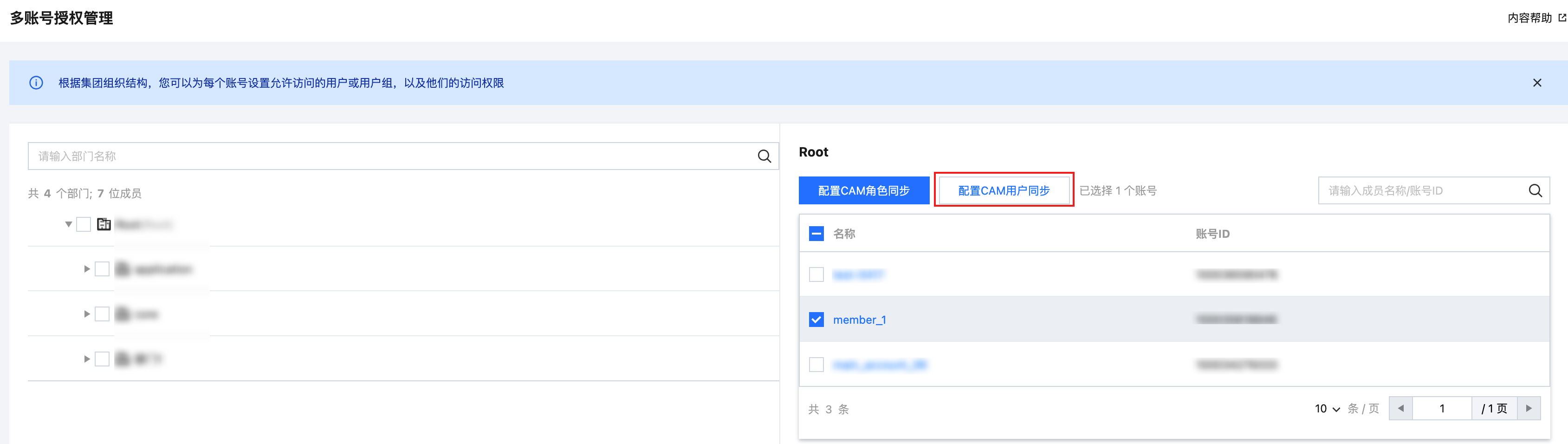Click the 配置CAM角色同步 button
This screenshot has width=1568, height=444.
coord(863,190)
